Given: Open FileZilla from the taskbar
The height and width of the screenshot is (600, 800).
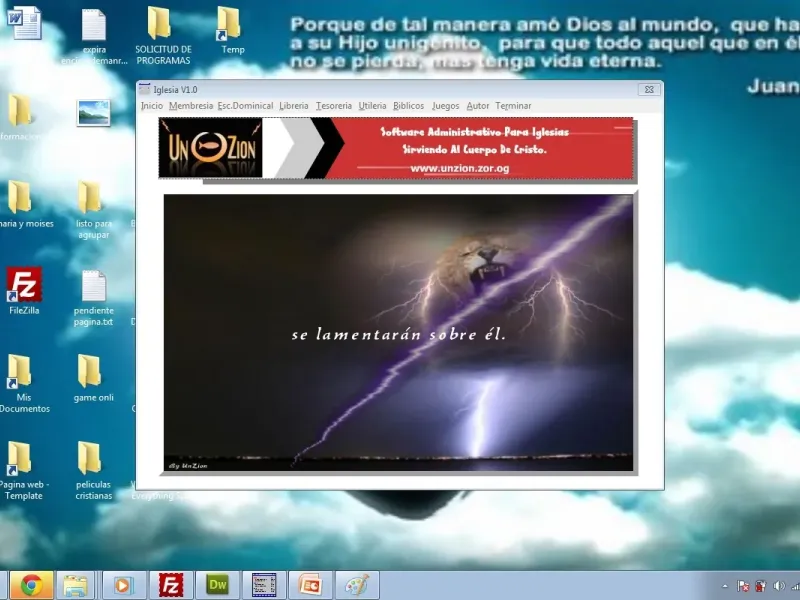Looking at the screenshot, I should click(x=170, y=585).
